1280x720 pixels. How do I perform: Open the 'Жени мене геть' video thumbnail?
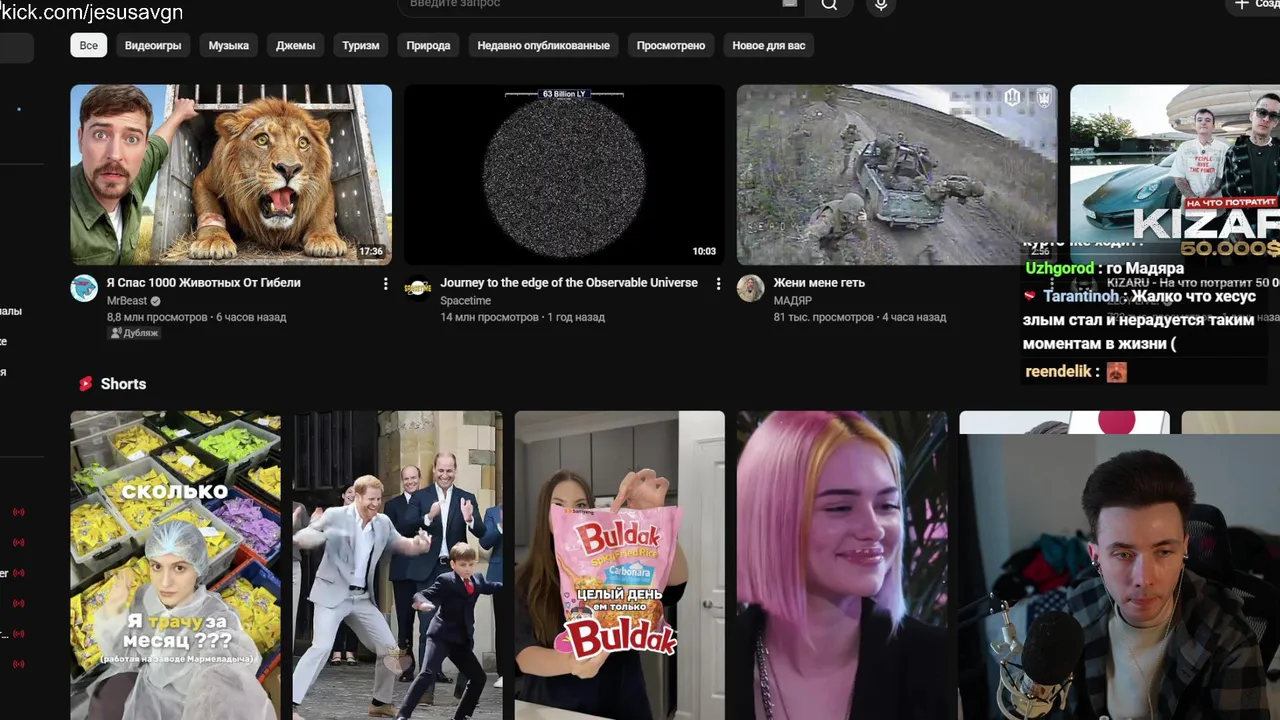tap(897, 174)
